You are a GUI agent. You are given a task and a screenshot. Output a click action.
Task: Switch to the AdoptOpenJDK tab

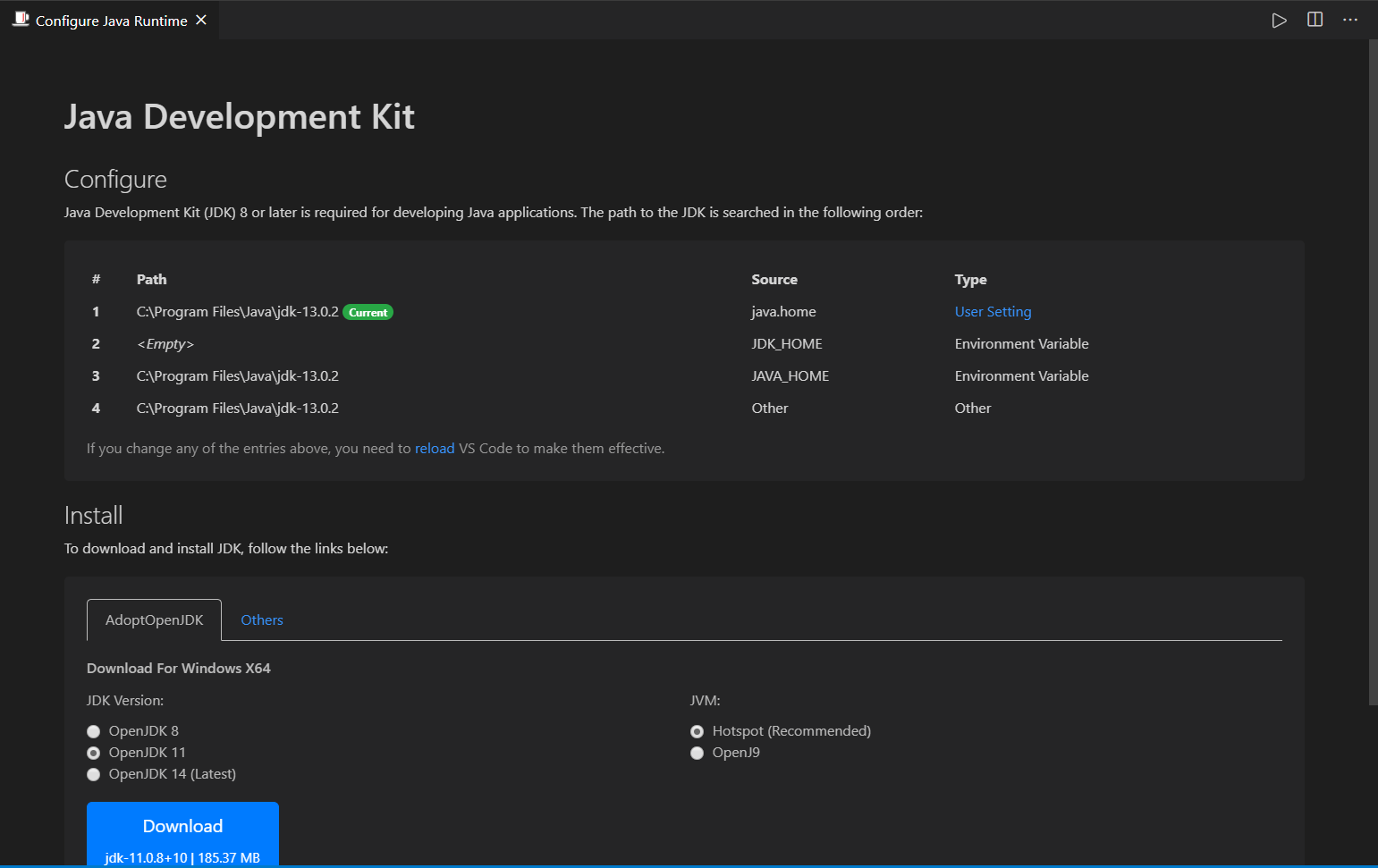154,619
